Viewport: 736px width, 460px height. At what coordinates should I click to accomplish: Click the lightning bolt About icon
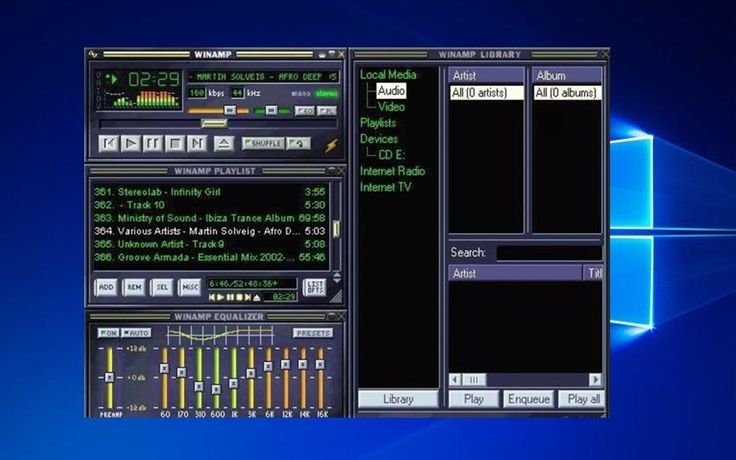331,145
